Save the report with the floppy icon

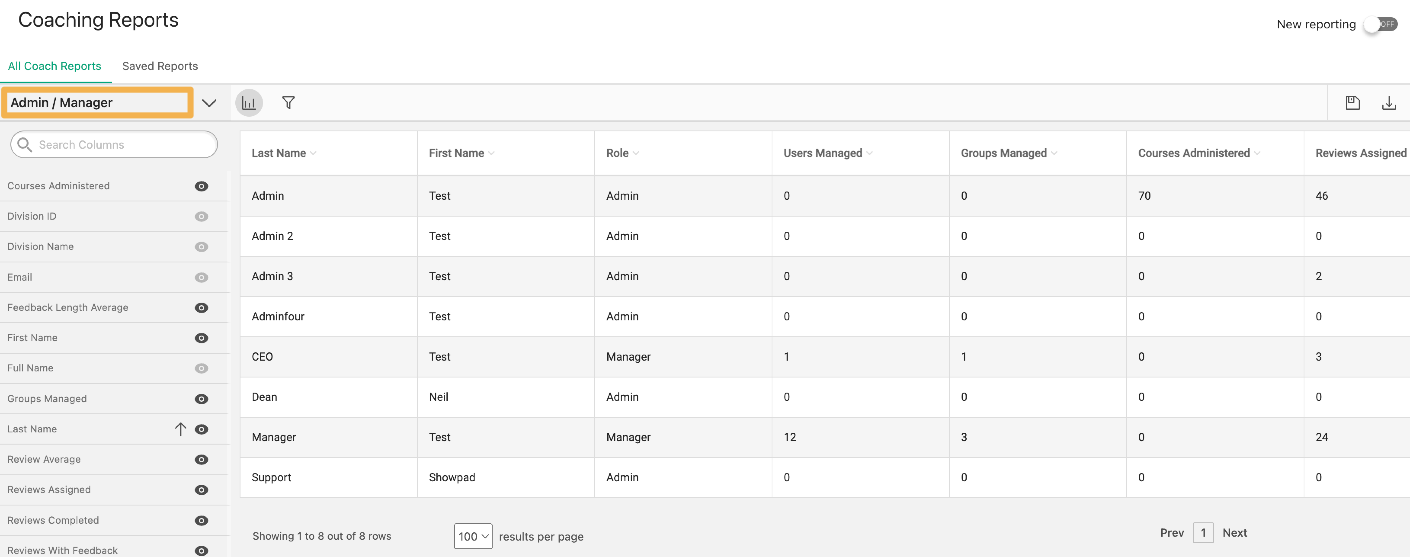click(x=1353, y=103)
